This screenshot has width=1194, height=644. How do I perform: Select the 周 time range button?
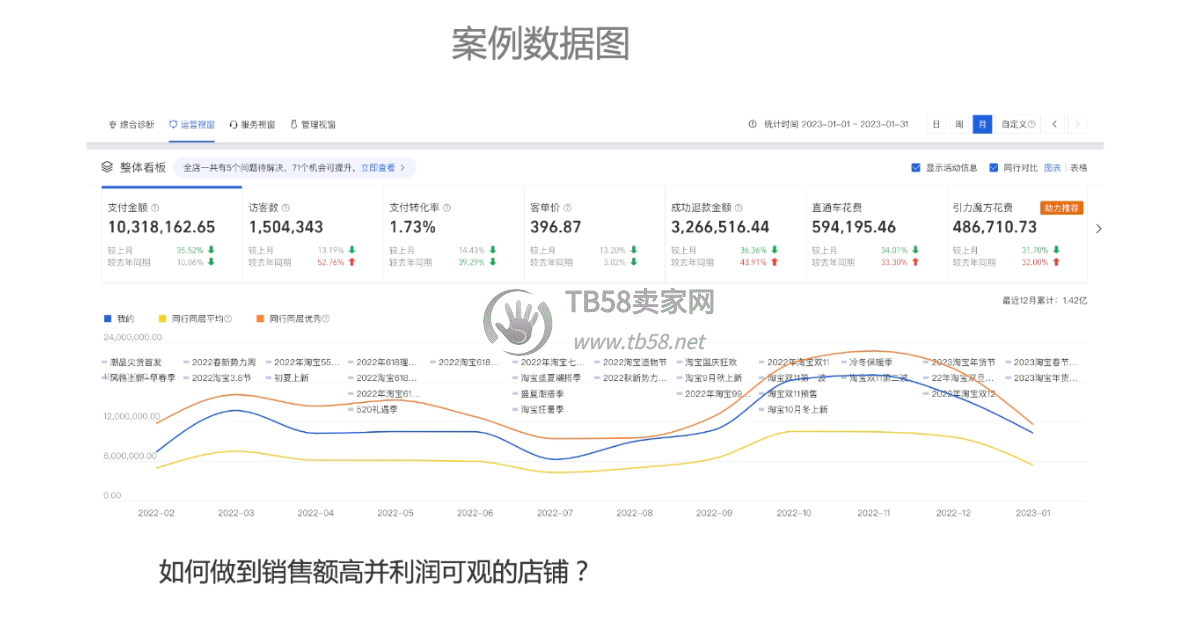(959, 124)
